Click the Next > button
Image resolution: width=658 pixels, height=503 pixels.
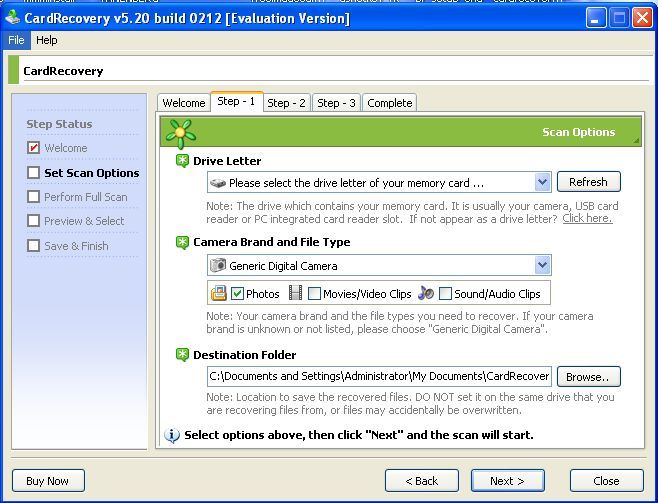coord(508,481)
